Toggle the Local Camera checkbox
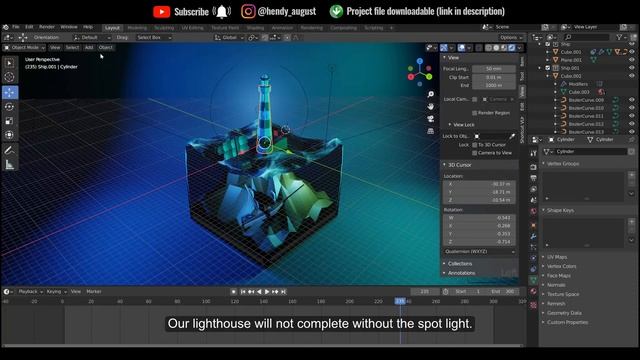 (x=474, y=100)
